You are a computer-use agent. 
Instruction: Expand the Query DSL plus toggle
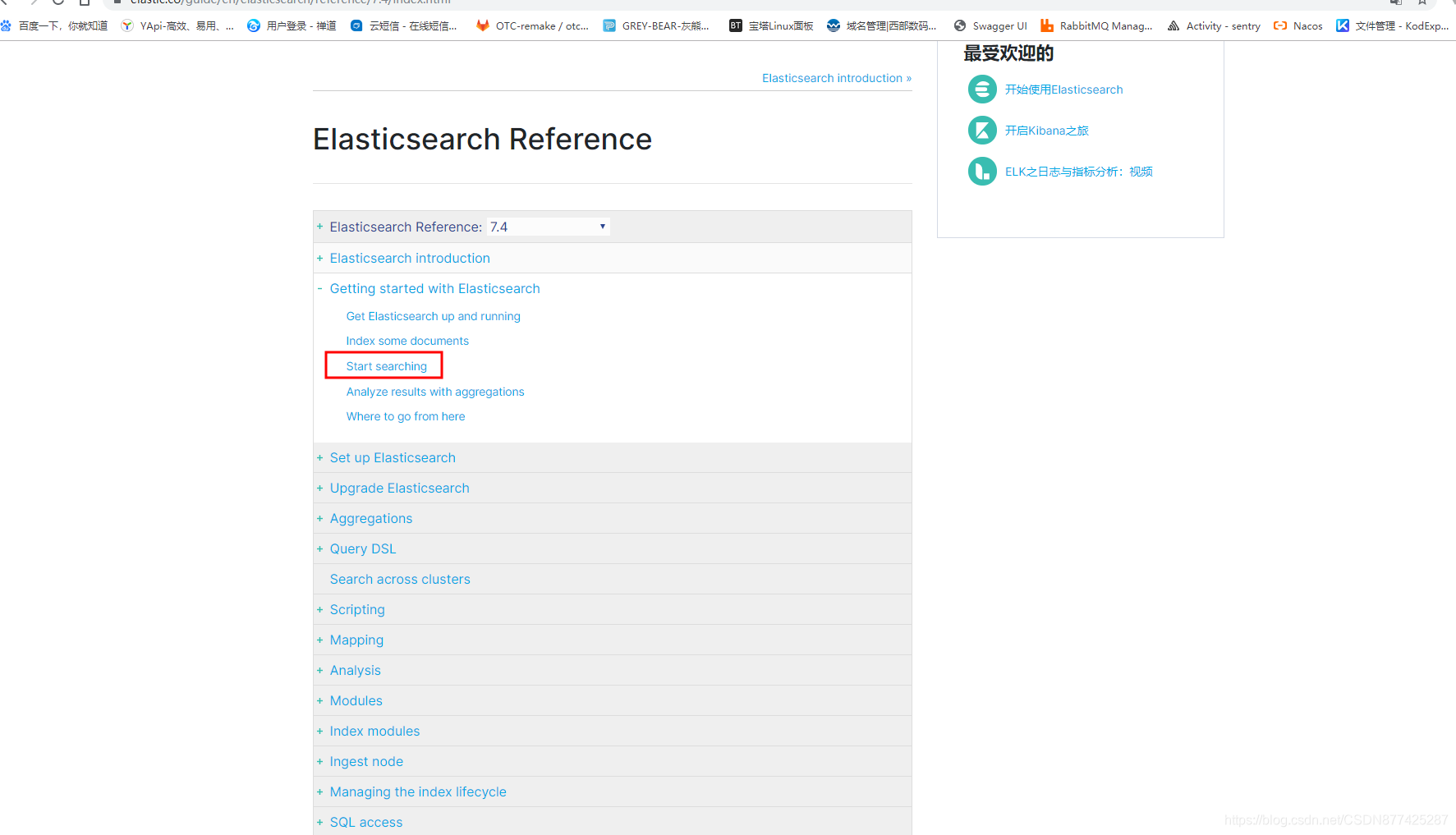[319, 548]
